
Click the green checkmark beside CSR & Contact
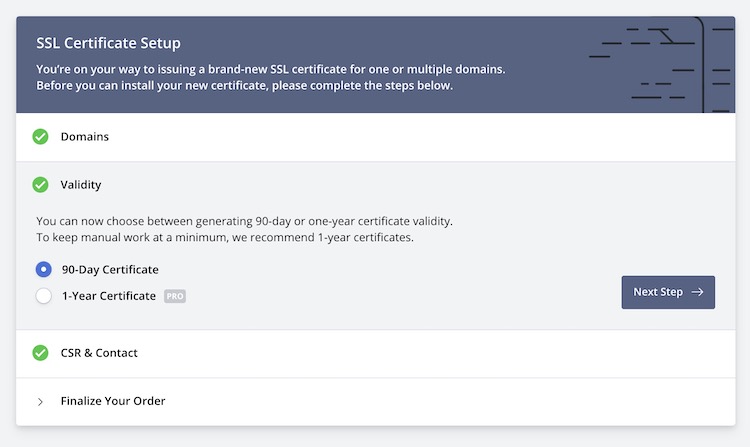tap(40, 353)
